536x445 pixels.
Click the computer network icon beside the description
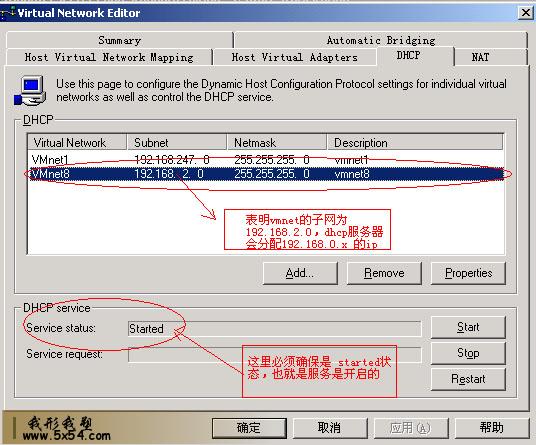click(30, 91)
